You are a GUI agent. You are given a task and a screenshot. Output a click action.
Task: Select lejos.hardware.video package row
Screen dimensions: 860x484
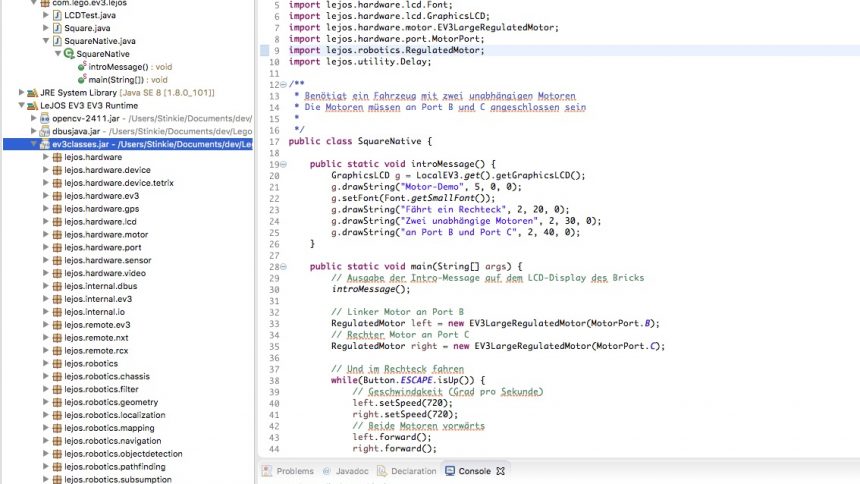pyautogui.click(x=105, y=273)
